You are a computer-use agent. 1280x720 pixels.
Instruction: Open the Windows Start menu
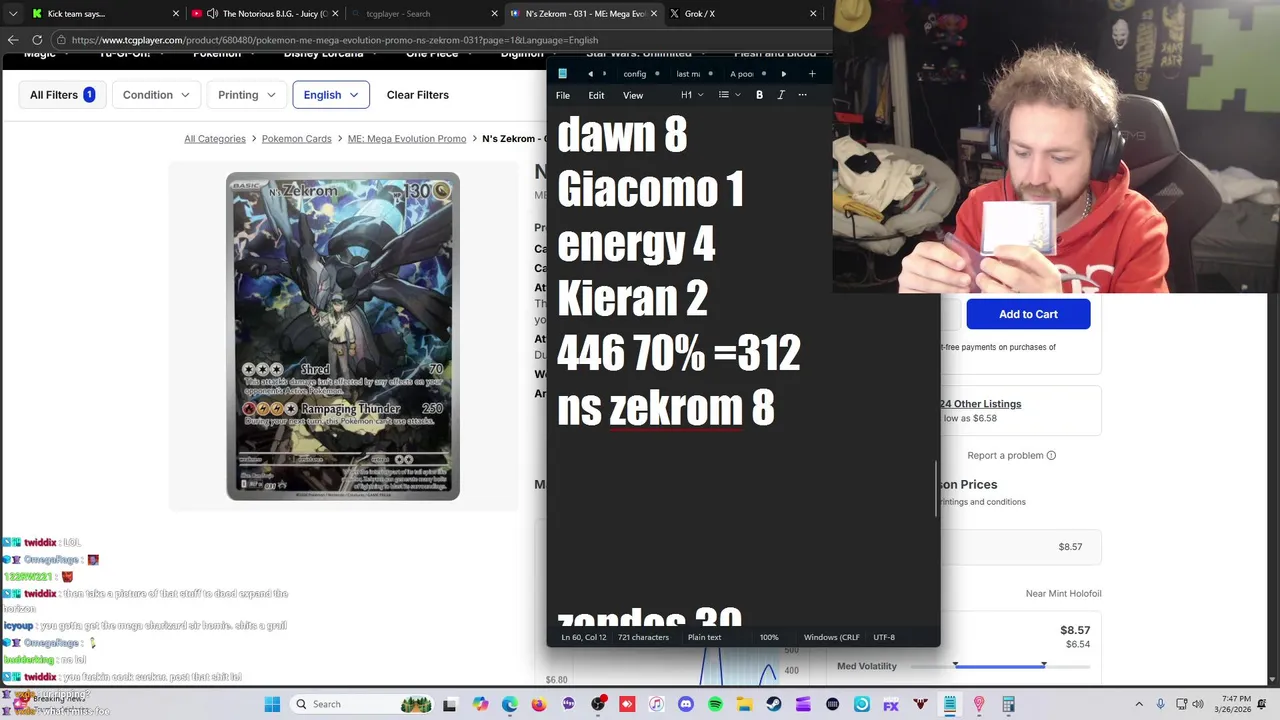272,704
